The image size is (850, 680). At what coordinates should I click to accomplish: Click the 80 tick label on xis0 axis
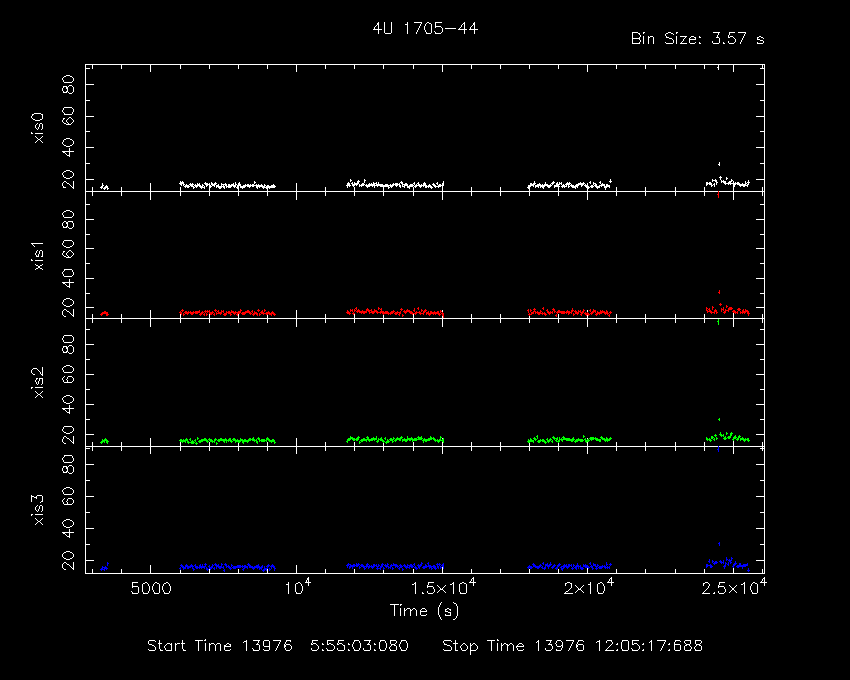tap(68, 85)
